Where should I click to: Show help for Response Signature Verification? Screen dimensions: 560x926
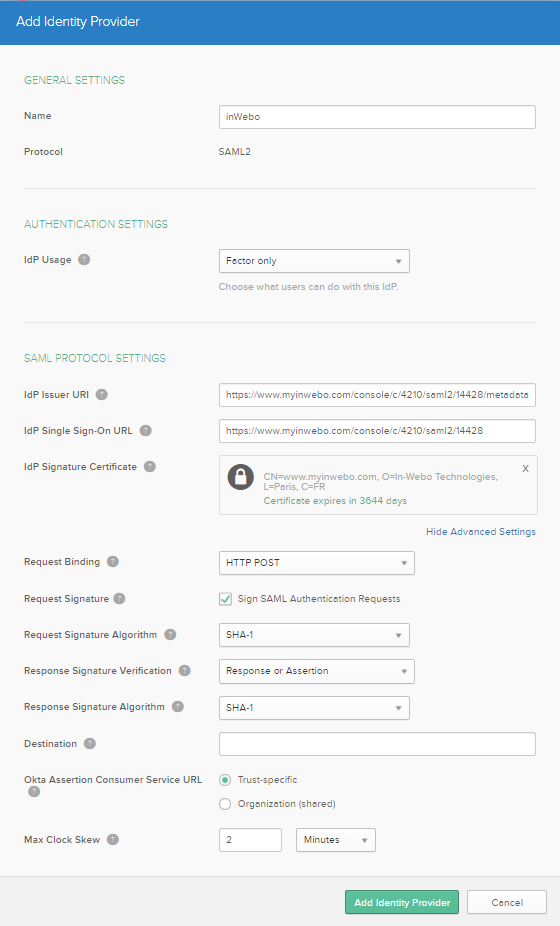tap(184, 671)
